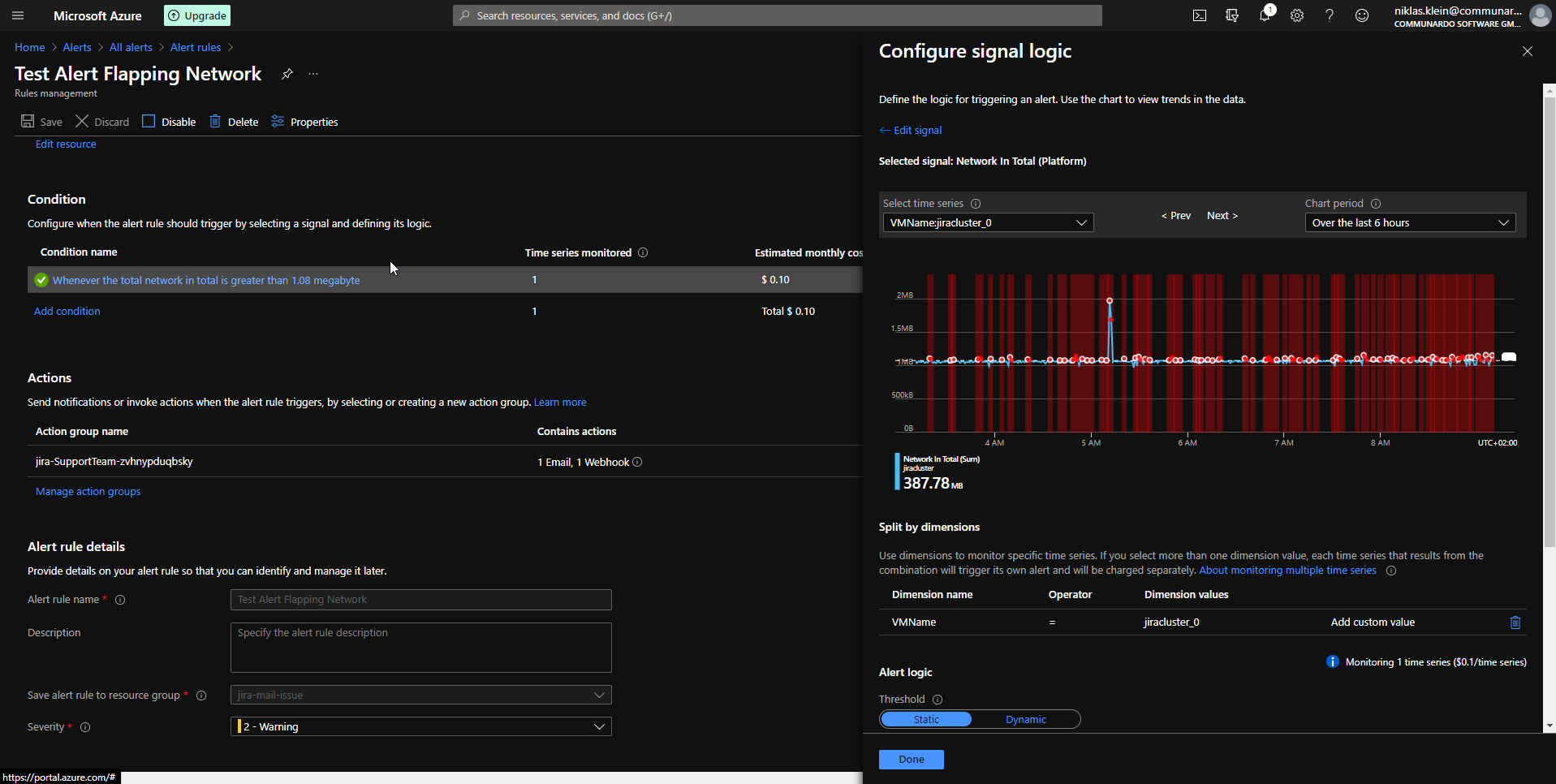Viewport: 1556px width, 784px height.
Task: Open portal settings gear
Action: click(x=1297, y=15)
